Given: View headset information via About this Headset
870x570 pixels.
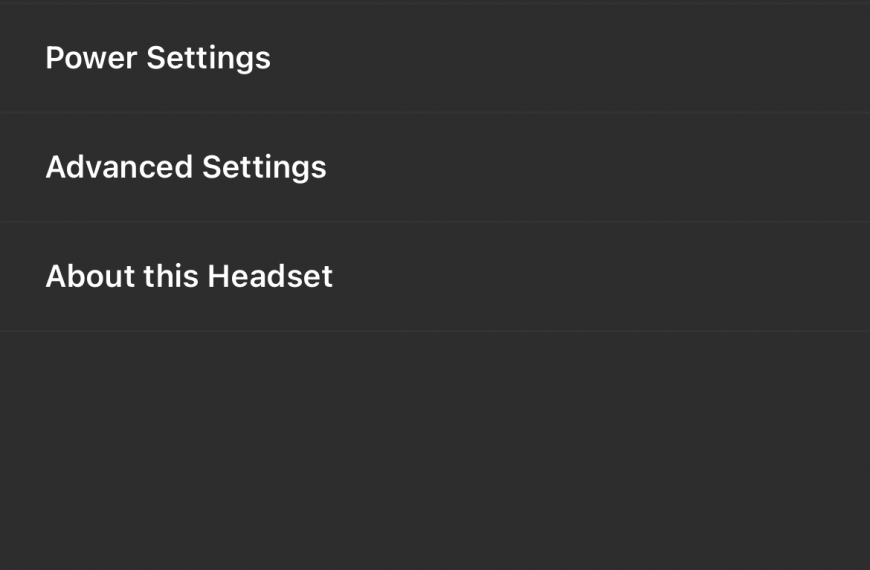Looking at the screenshot, I should coord(435,276).
